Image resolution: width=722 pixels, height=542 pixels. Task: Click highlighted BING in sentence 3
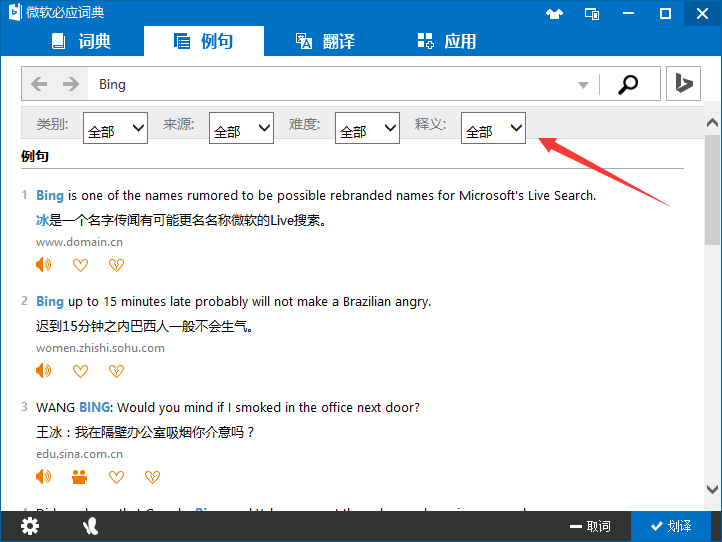click(94, 408)
